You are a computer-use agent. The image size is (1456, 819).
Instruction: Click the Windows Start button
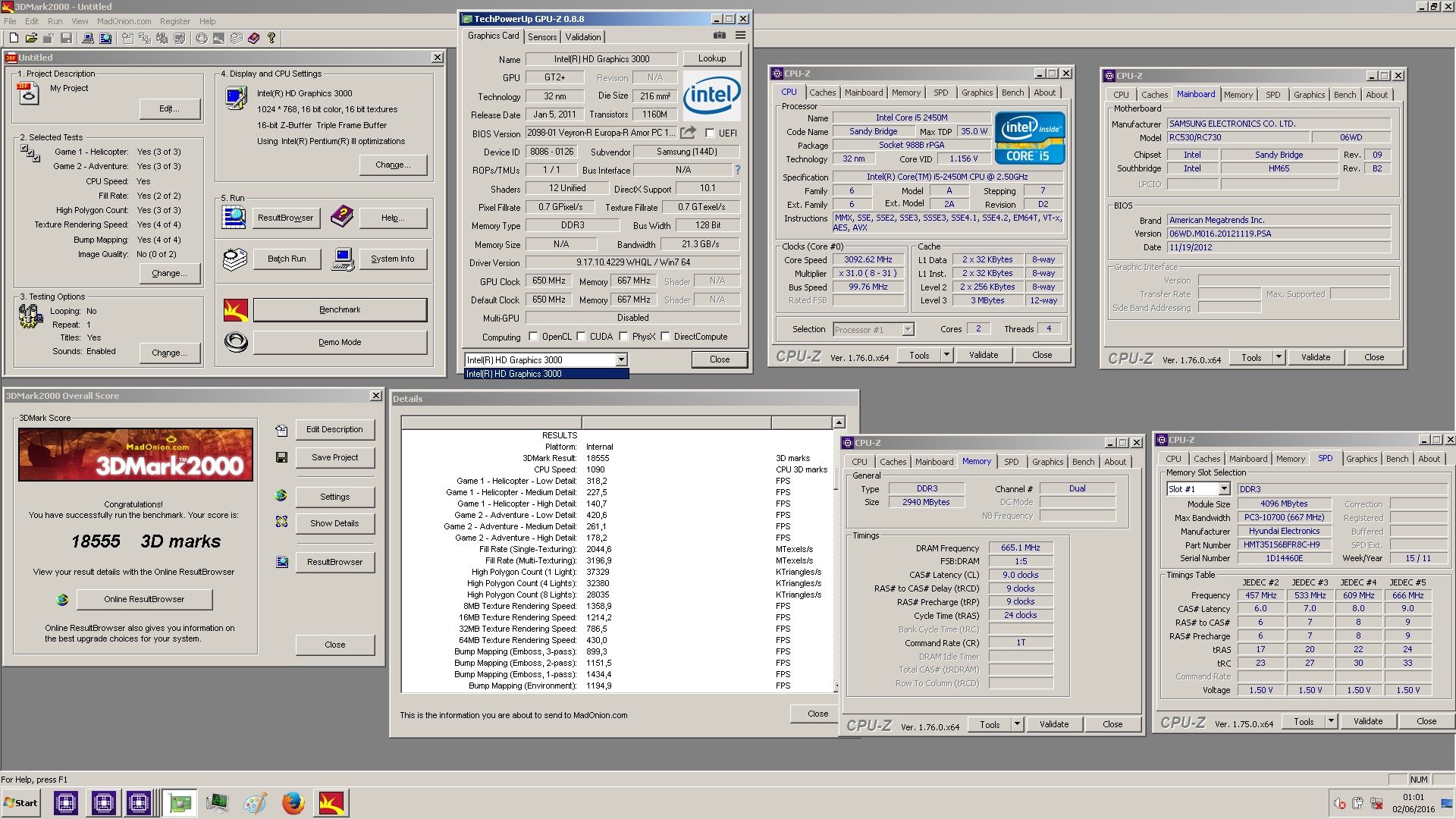(21, 802)
